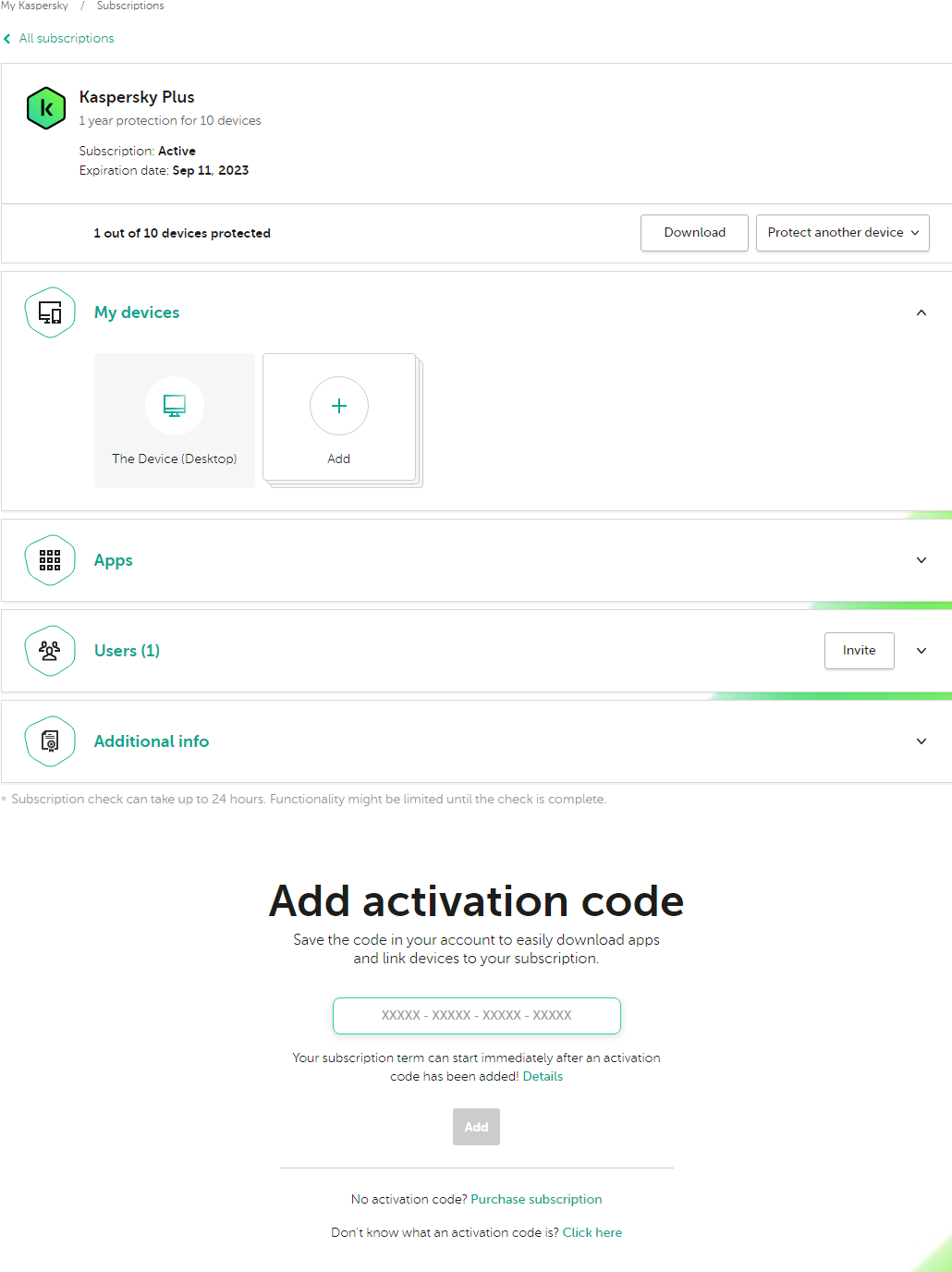Click the Invite button in Users section

(x=859, y=650)
